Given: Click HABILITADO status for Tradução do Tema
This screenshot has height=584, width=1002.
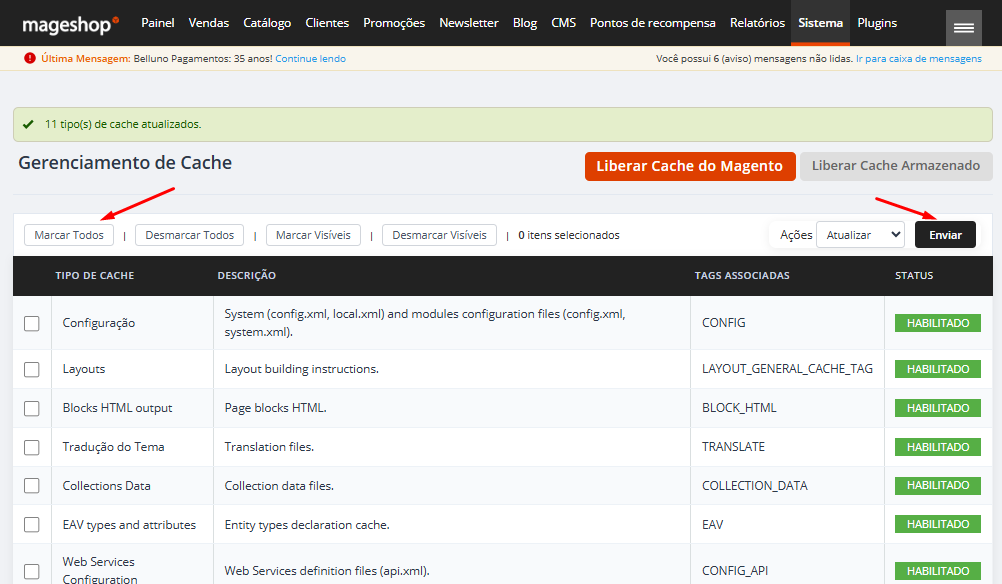Looking at the screenshot, I should [937, 447].
